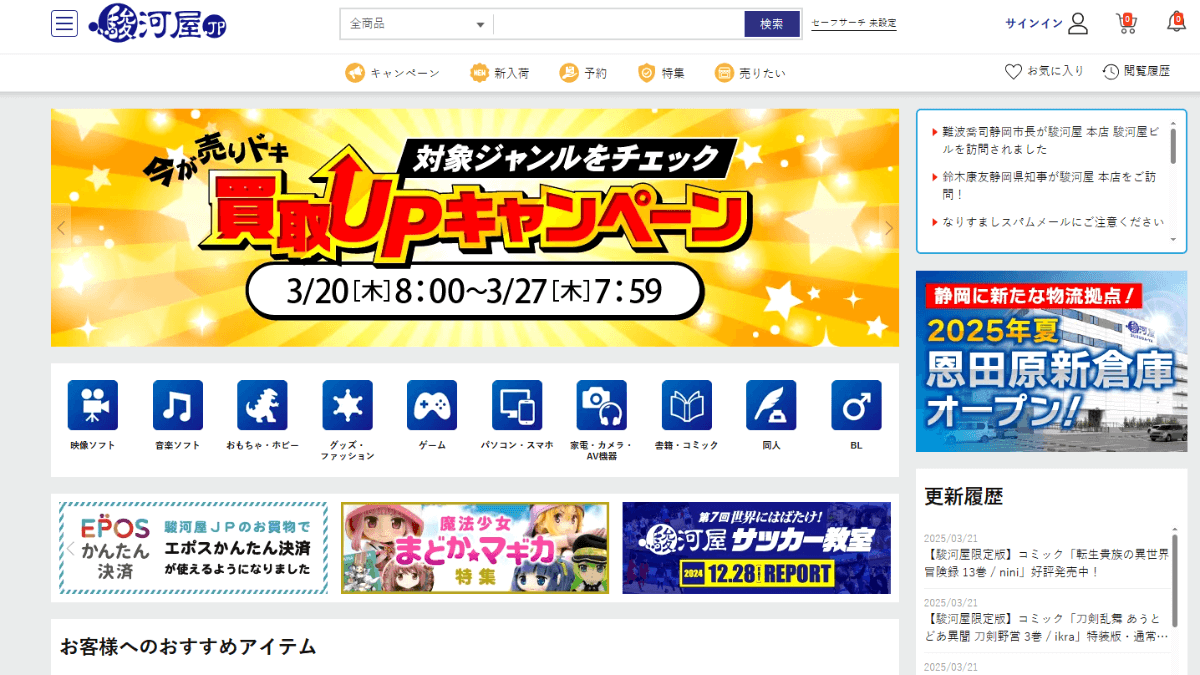This screenshot has height=675, width=1200.
Task: Select the グッズ・ファッション category icon
Action: pos(347,405)
